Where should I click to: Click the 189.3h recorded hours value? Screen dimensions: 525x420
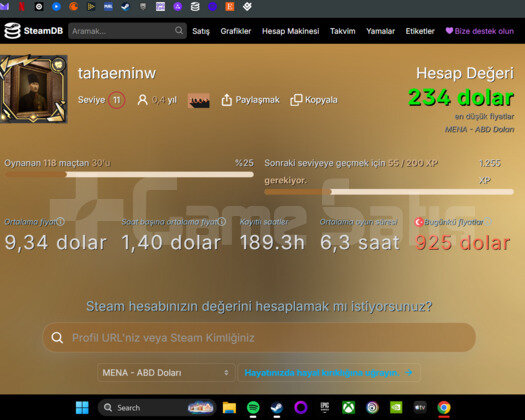(x=272, y=242)
